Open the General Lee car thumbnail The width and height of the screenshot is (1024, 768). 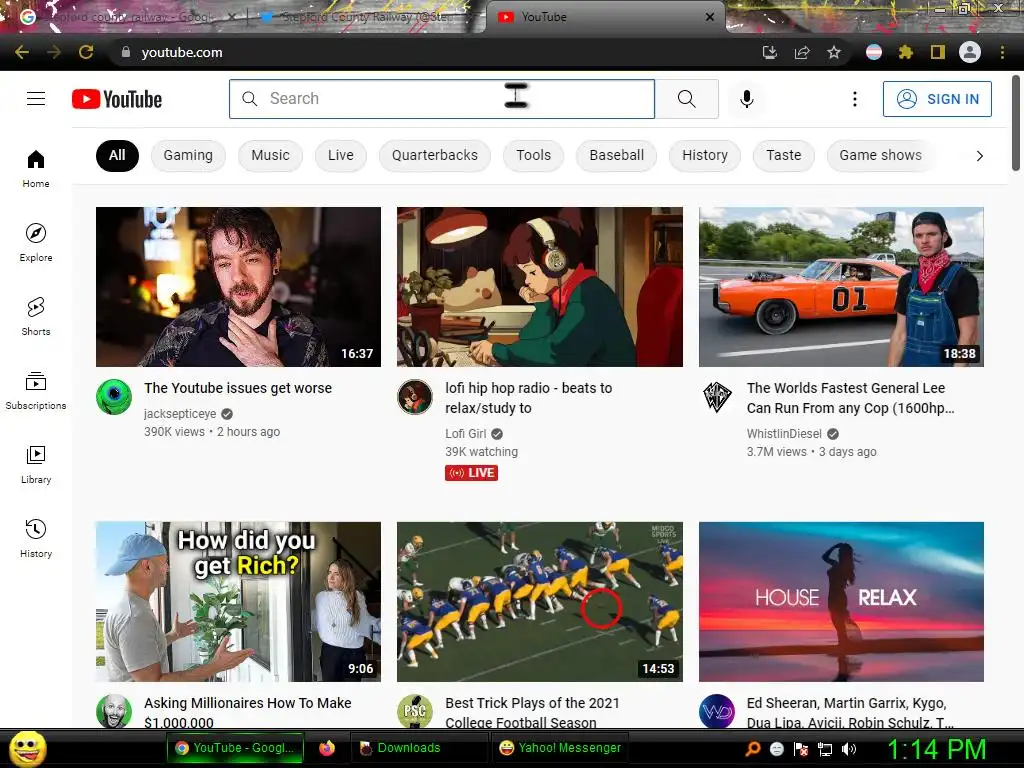(841, 287)
